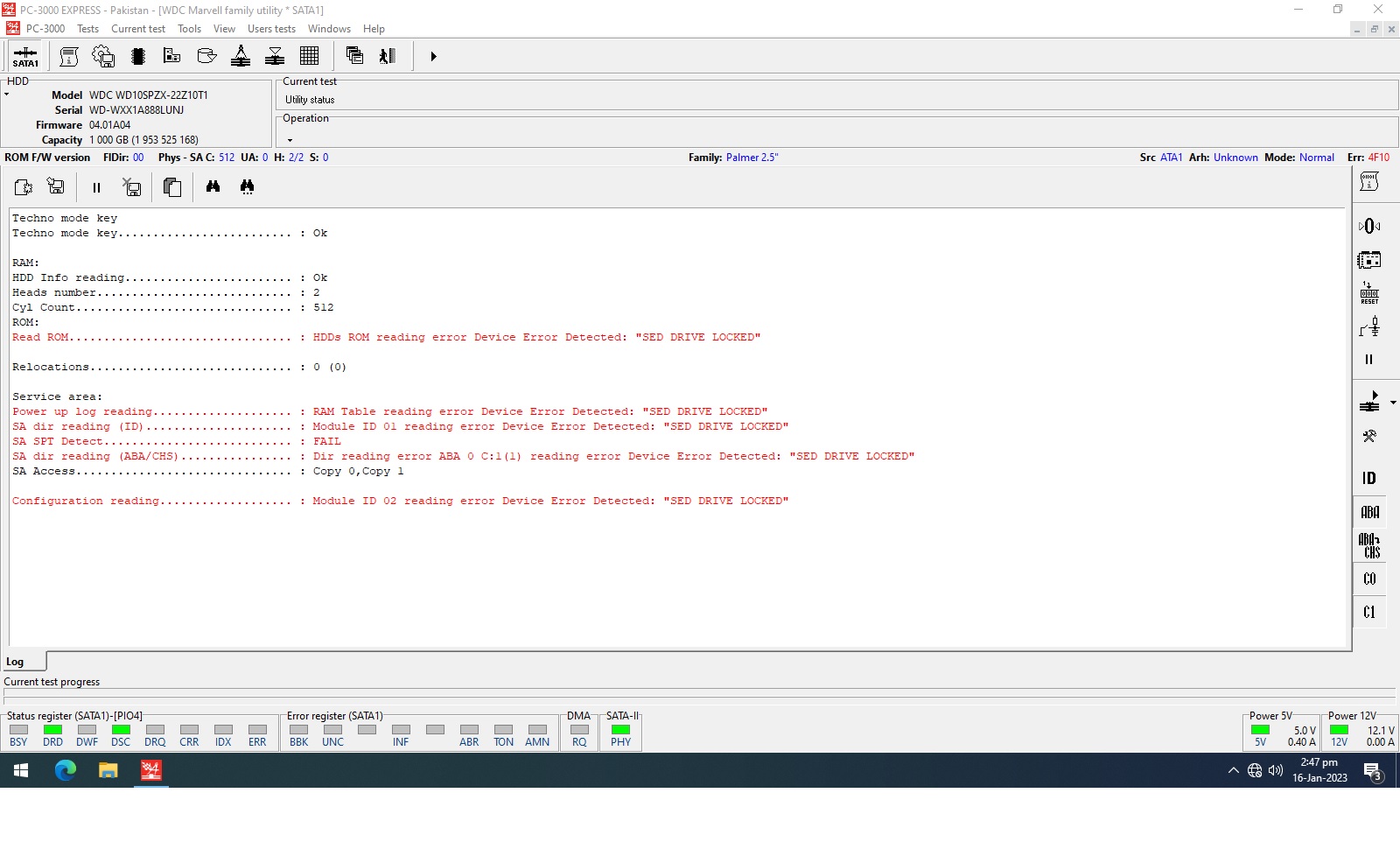Image resolution: width=1400 pixels, height=849 pixels.
Task: Click the crossed-out floppy log icon
Action: pyautogui.click(x=131, y=187)
